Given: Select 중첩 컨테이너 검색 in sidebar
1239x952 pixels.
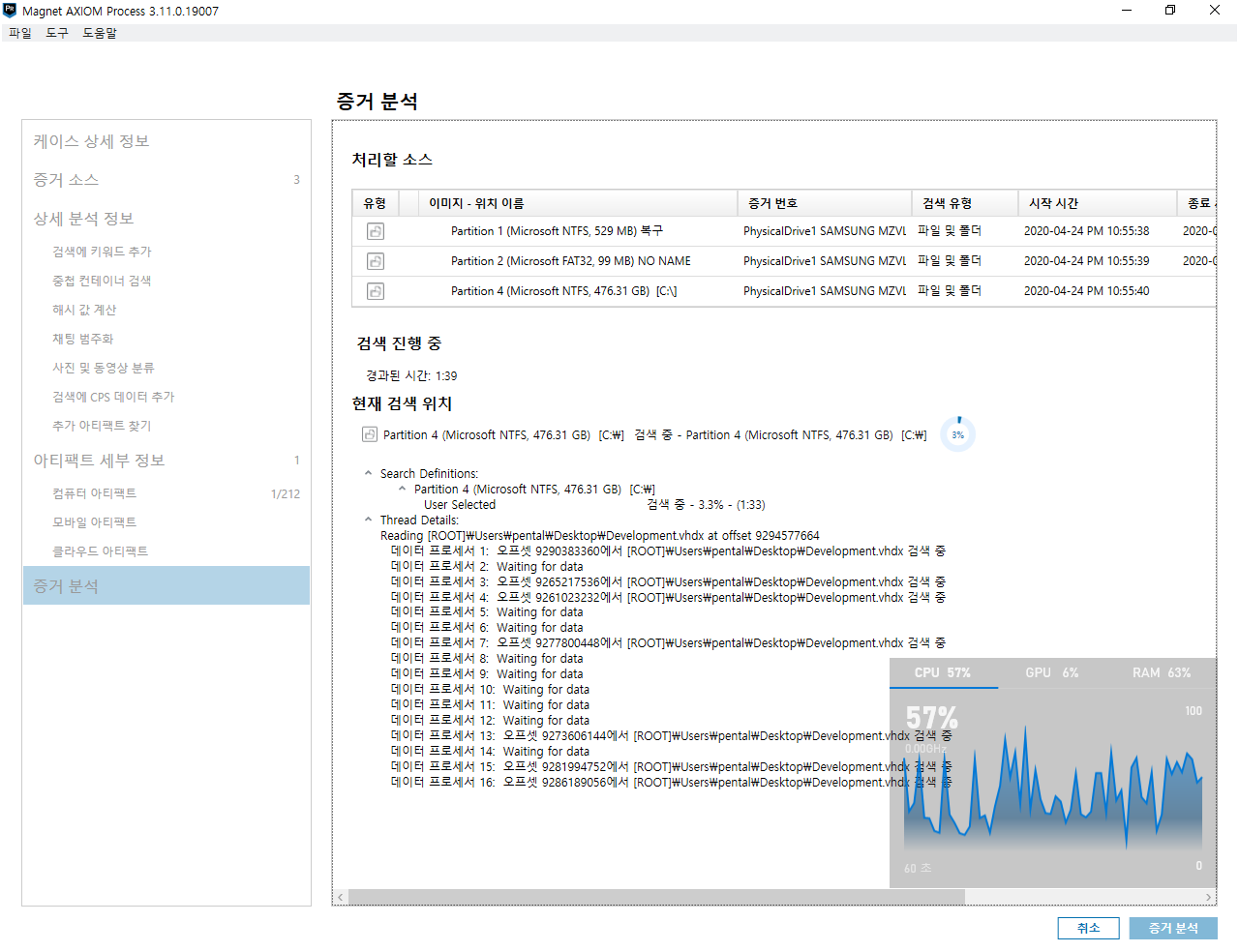Looking at the screenshot, I should point(102,281).
